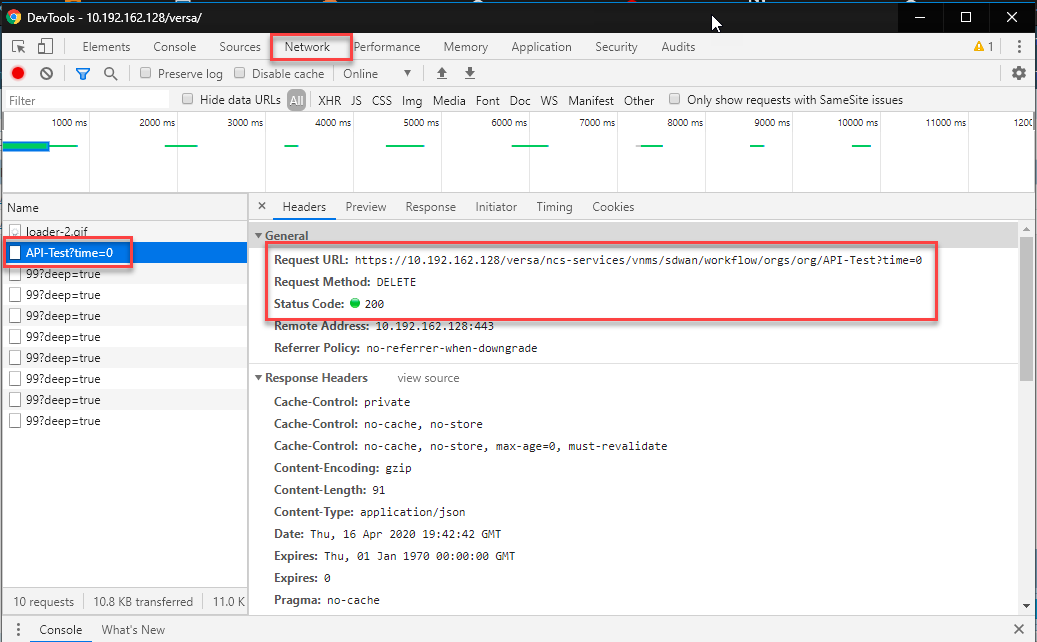Toggle the blue filter funnel icon
The width and height of the screenshot is (1037, 642).
pos(83,73)
